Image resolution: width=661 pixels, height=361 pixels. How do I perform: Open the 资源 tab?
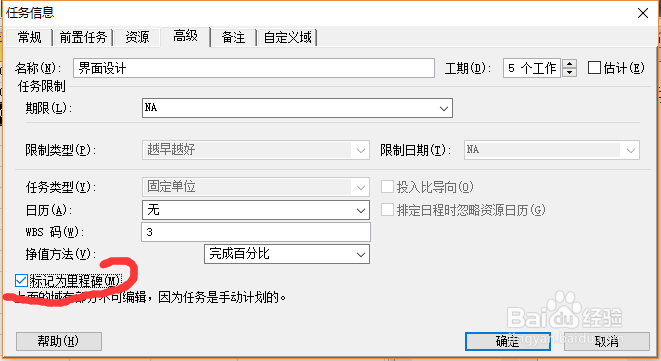tap(137, 38)
